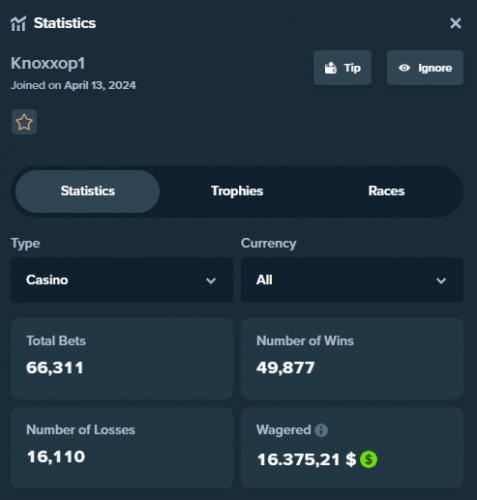Click the chevron in the All currency dropdown

[x=441, y=281]
